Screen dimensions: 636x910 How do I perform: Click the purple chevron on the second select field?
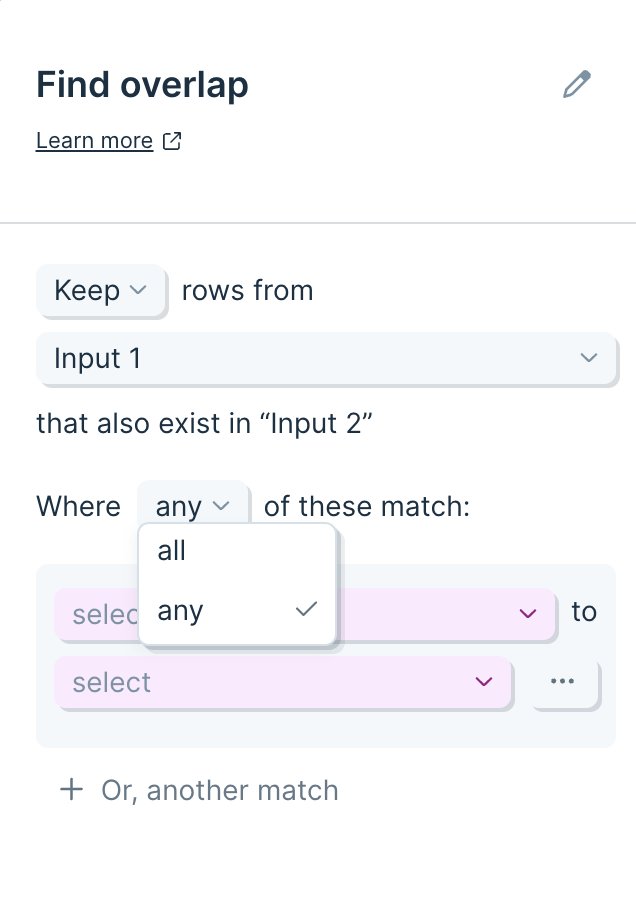(484, 681)
